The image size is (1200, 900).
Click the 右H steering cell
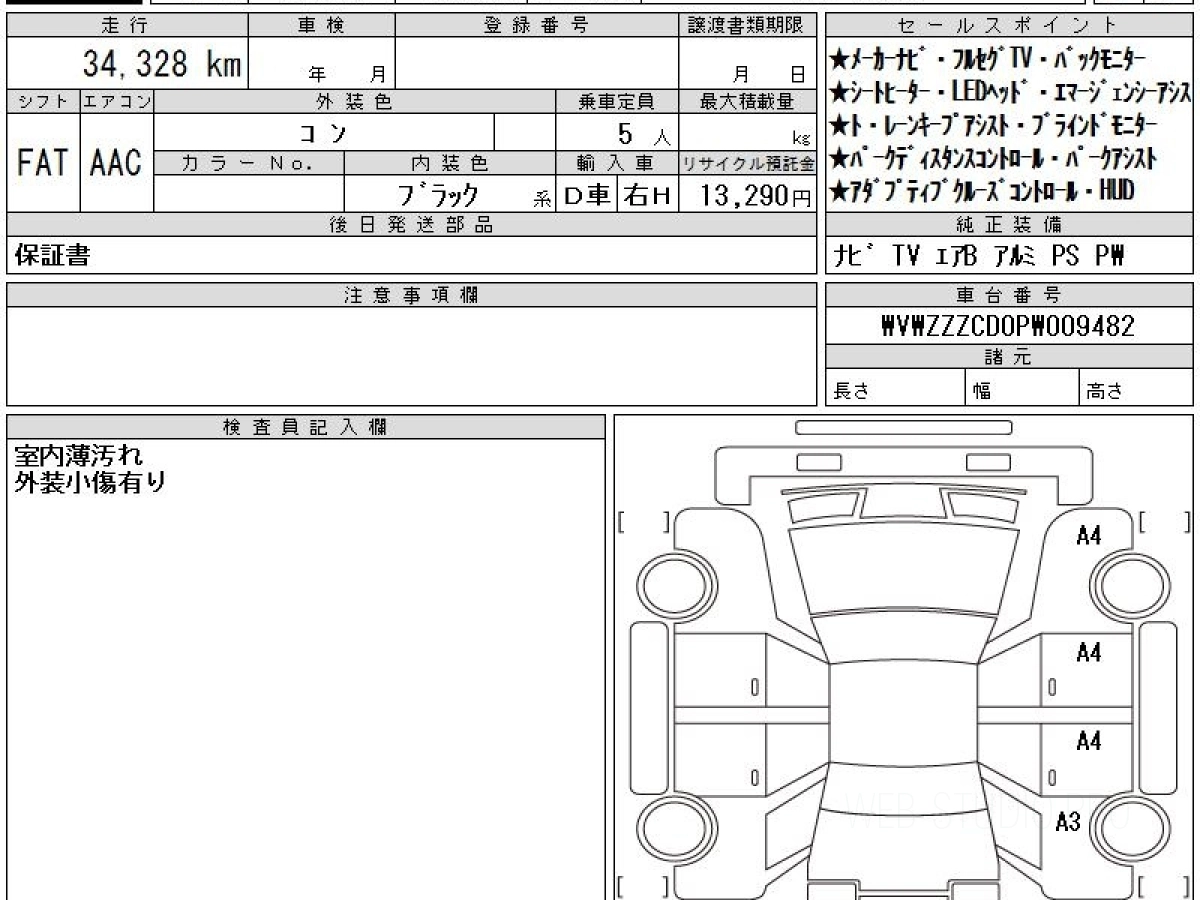pos(647,195)
